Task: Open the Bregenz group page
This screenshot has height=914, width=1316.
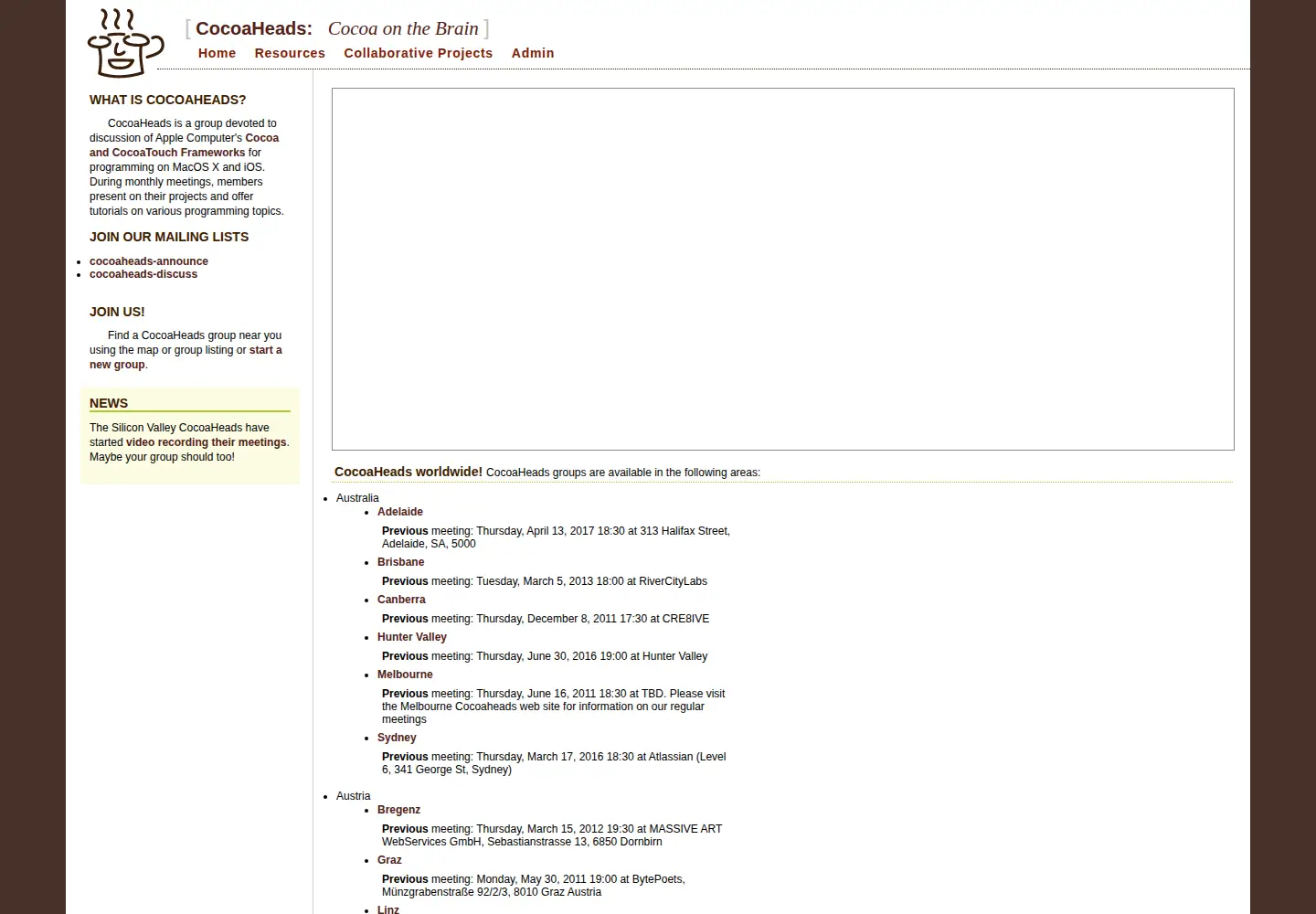Action: tap(398, 810)
